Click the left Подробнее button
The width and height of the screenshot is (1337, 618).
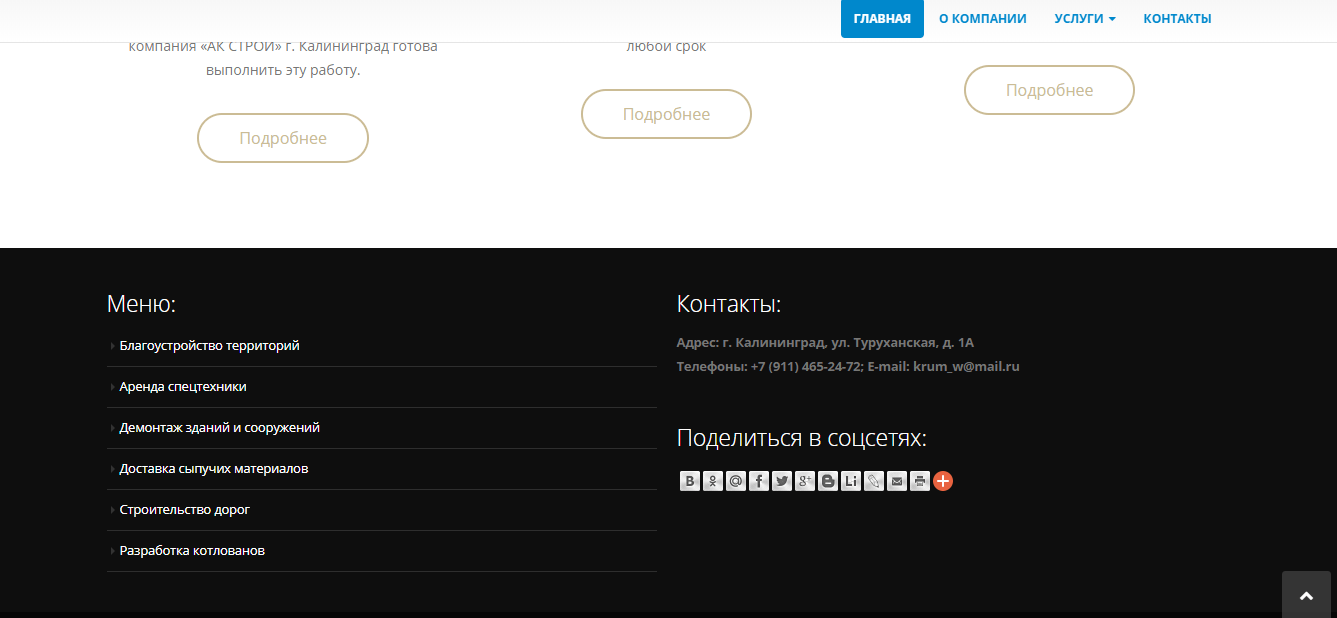283,138
